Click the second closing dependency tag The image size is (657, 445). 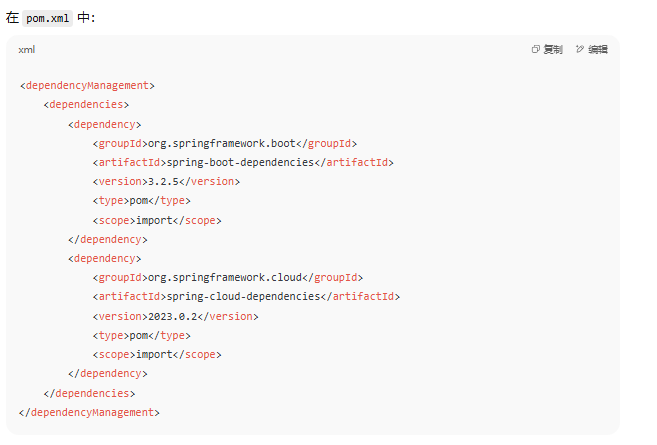point(108,374)
